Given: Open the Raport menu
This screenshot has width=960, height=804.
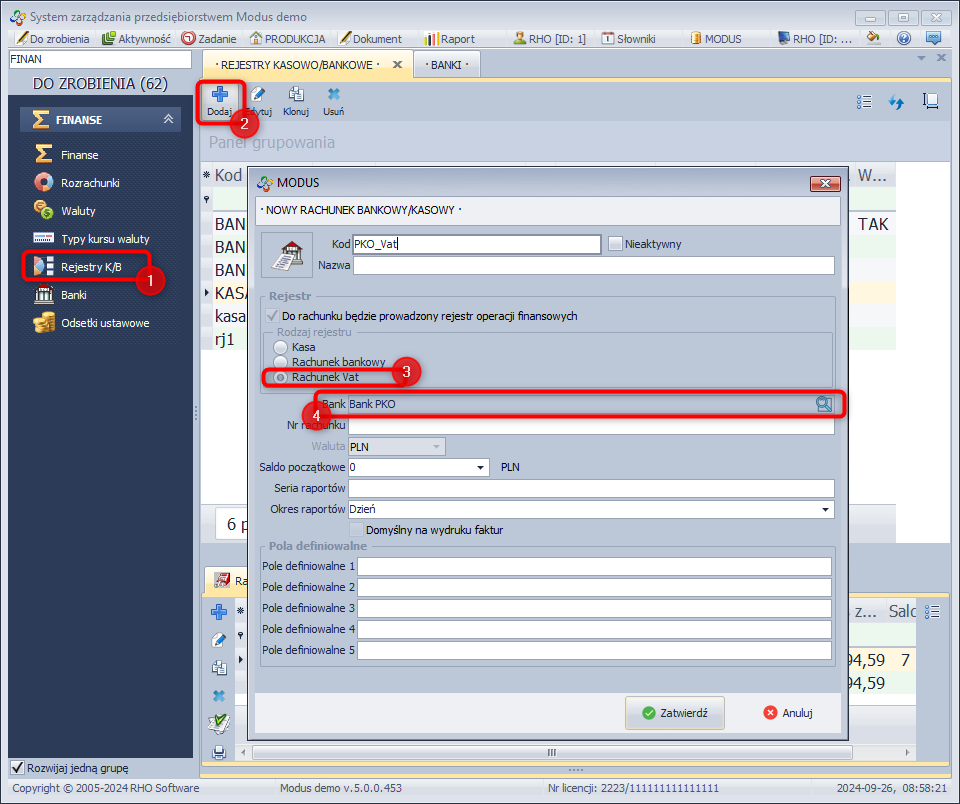Looking at the screenshot, I should [x=450, y=39].
